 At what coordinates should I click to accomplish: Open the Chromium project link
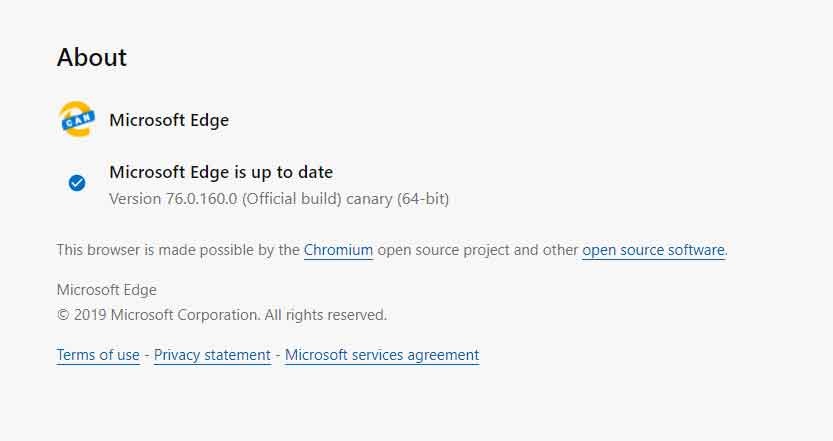point(338,250)
